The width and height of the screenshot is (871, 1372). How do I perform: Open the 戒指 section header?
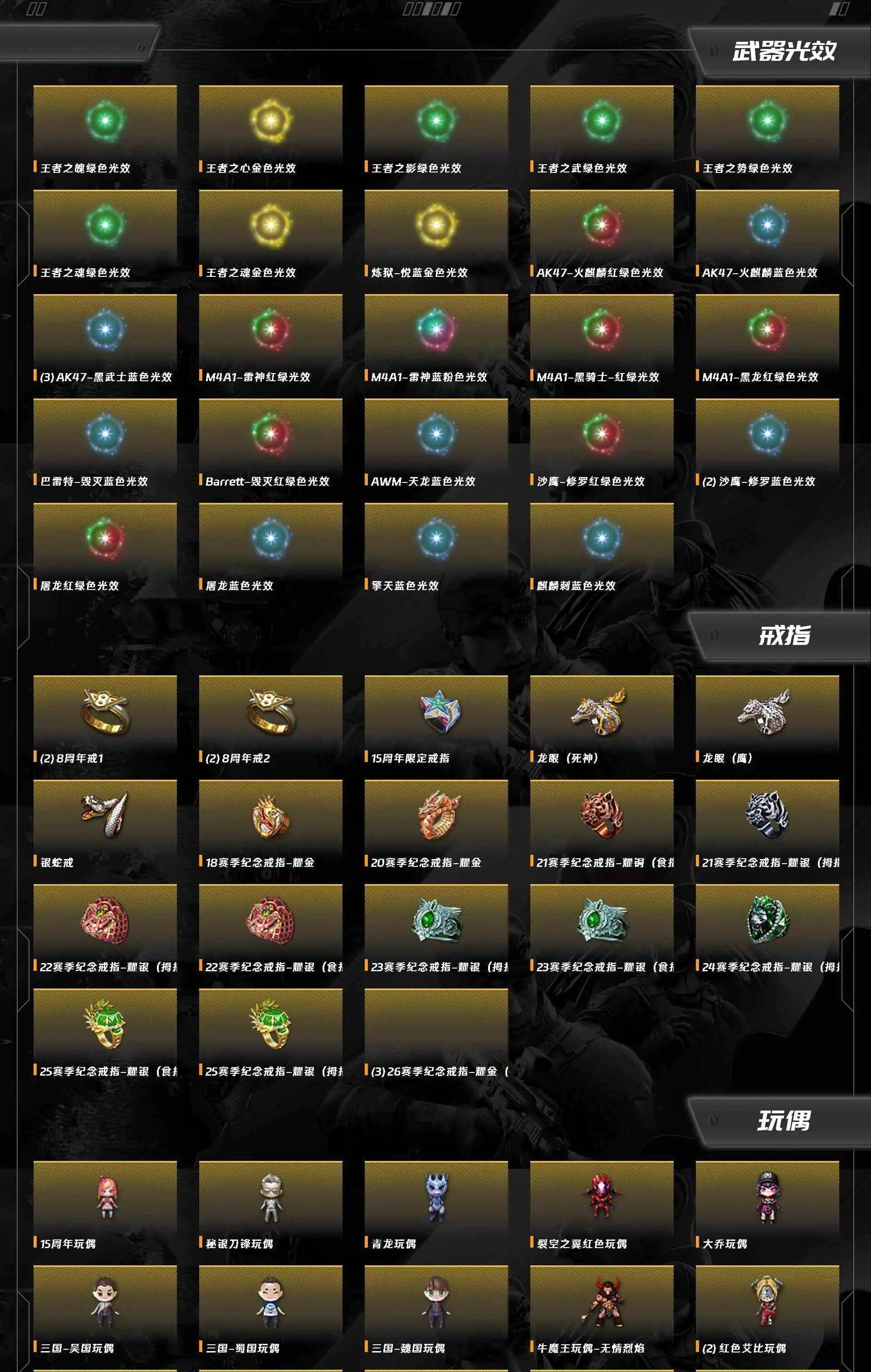[x=784, y=635]
